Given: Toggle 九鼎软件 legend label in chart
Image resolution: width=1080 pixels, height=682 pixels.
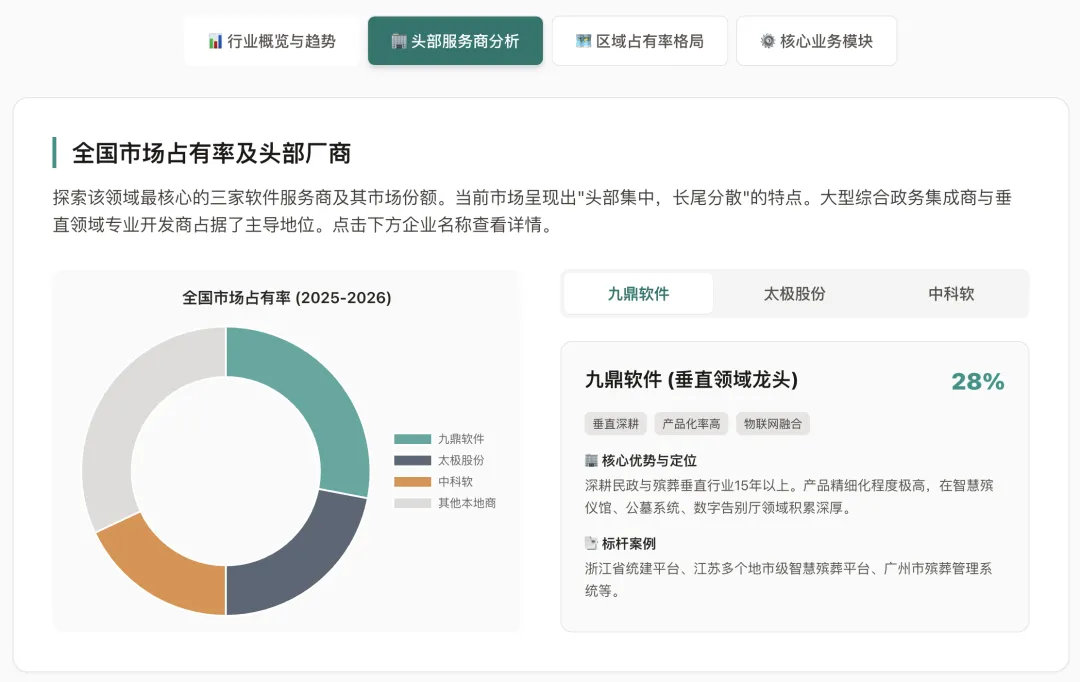Looking at the screenshot, I should tap(461, 439).
